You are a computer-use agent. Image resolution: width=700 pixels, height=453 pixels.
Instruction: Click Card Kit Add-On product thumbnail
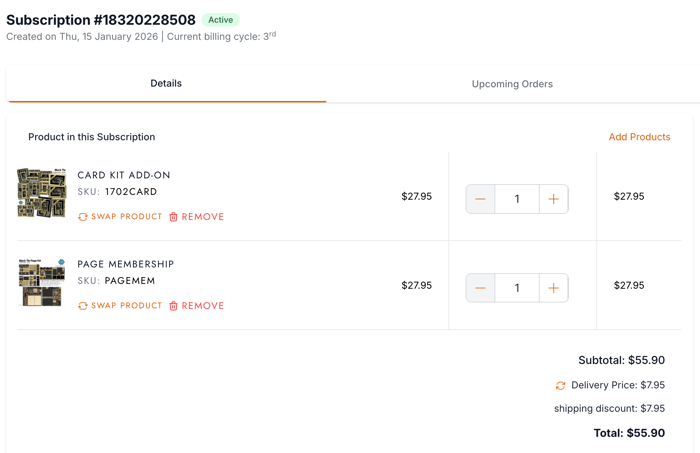tap(41, 193)
